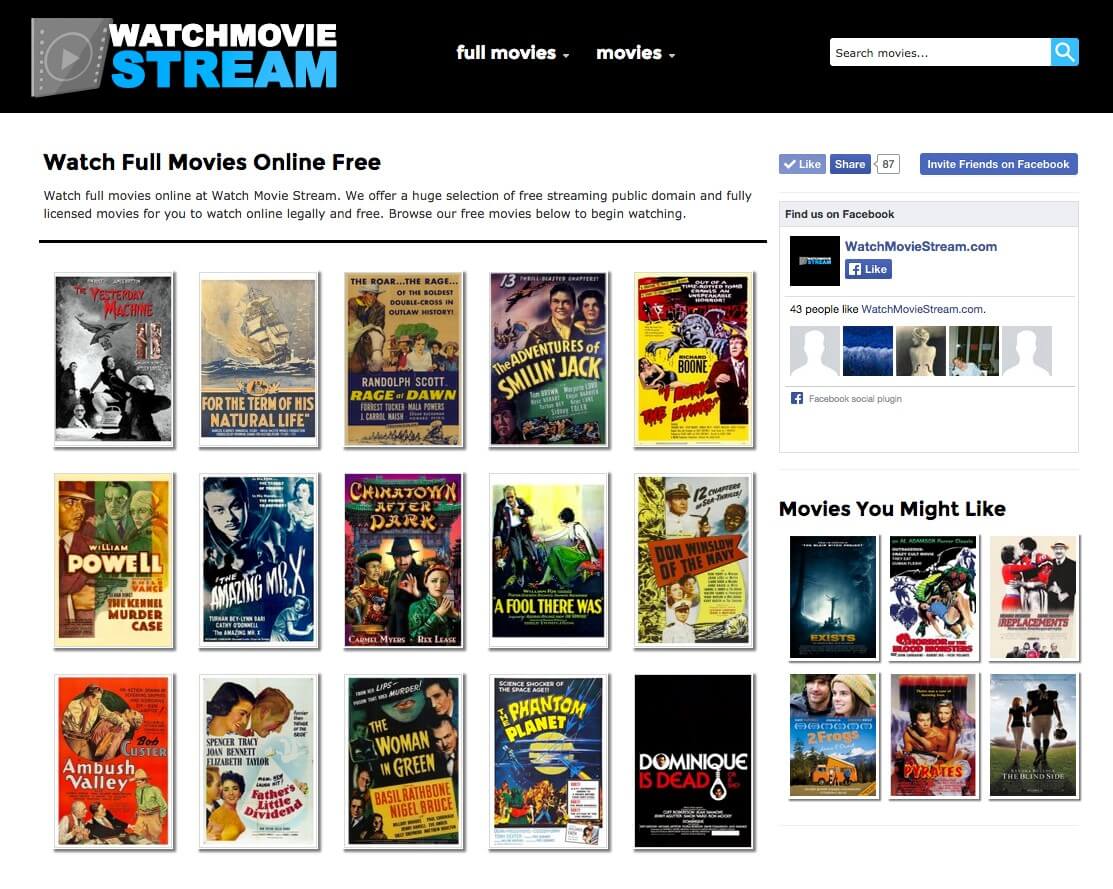Open Exists poster in Movies You Might Like
1113x889 pixels.
[x=833, y=598]
